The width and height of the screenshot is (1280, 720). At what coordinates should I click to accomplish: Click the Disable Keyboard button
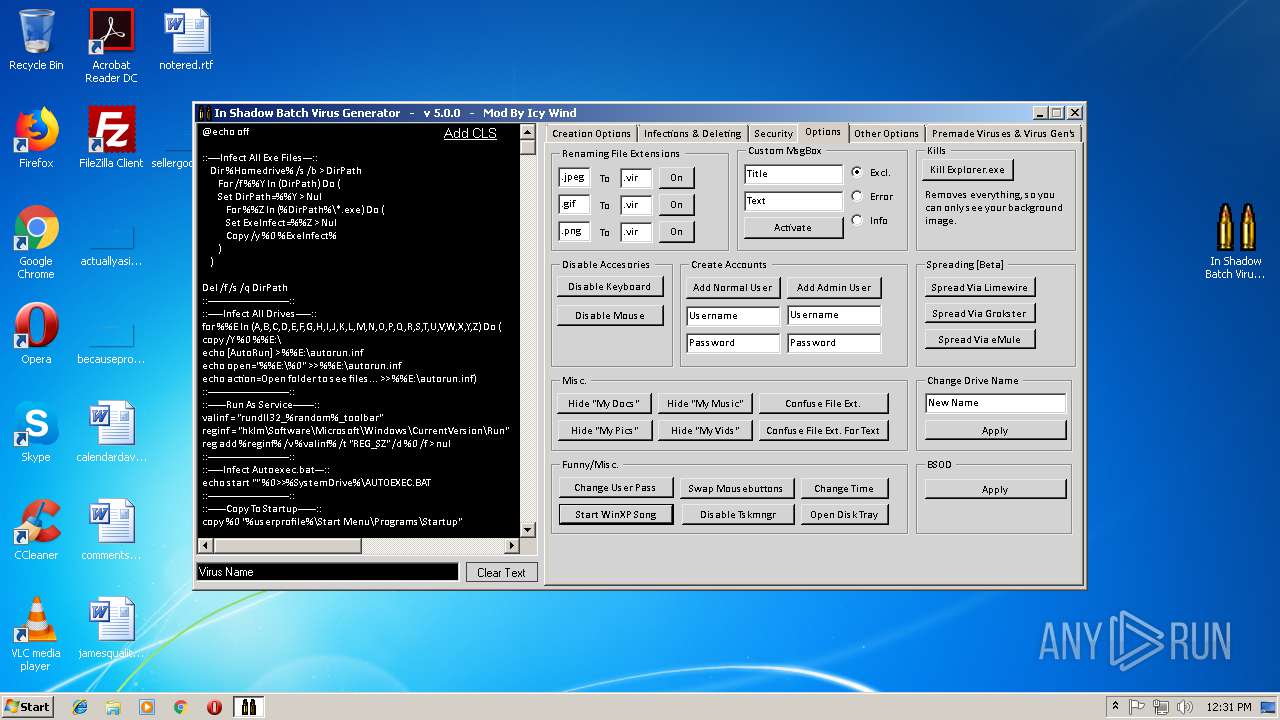(609, 287)
